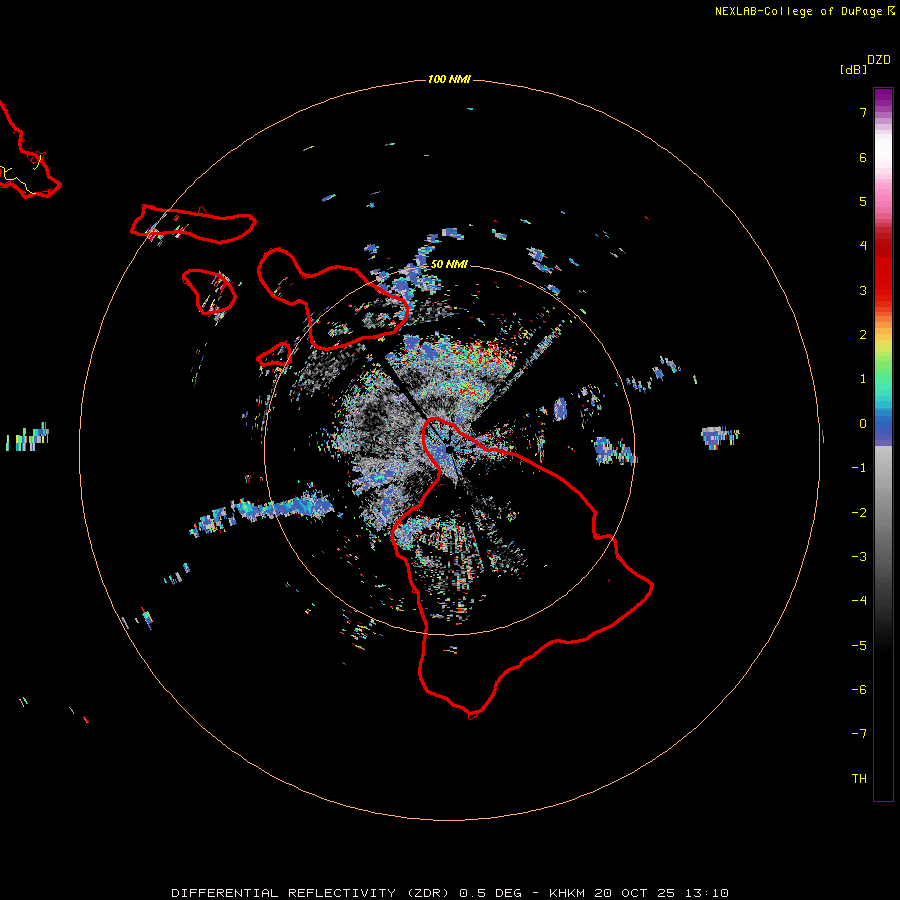Click the "2" value on the color scale
Viewport: 900px width, 900px height.
coord(863,335)
